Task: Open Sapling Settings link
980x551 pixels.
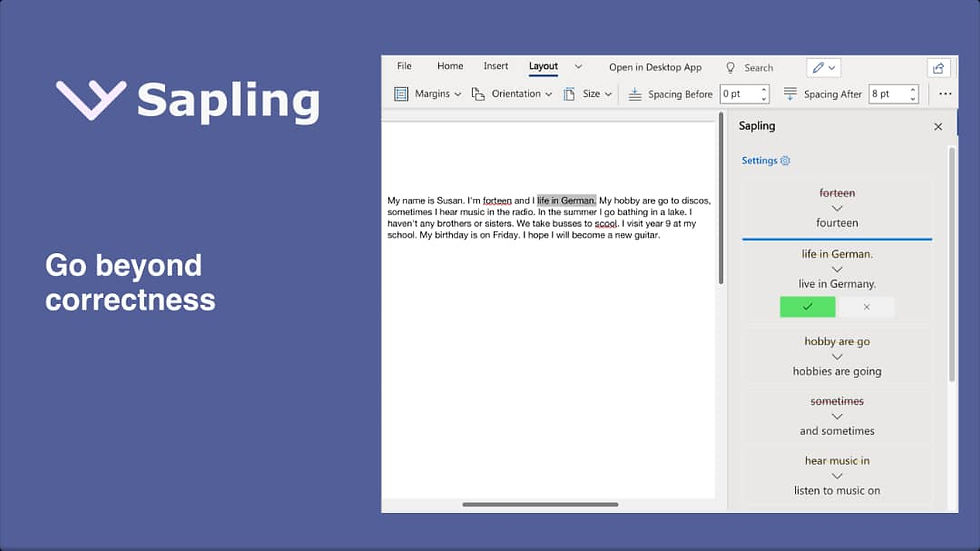Action: tap(759, 161)
